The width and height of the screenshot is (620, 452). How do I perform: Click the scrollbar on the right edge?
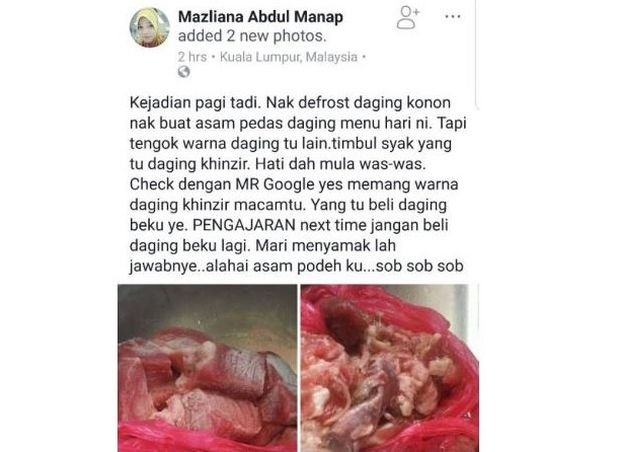(x=477, y=55)
